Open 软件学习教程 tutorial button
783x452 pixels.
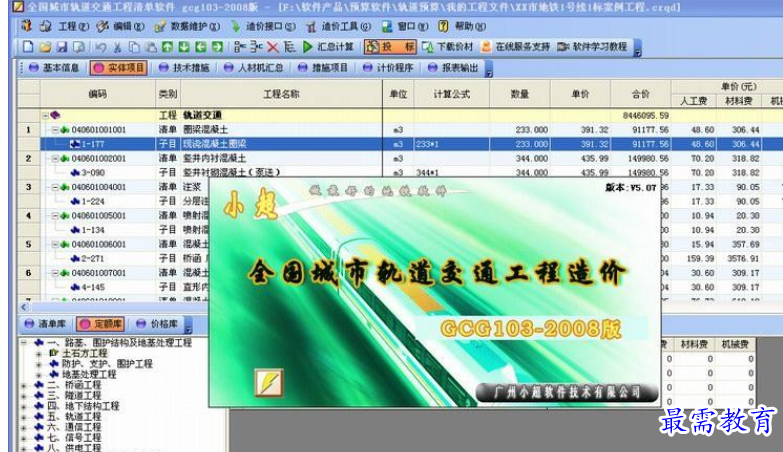[x=592, y=47]
